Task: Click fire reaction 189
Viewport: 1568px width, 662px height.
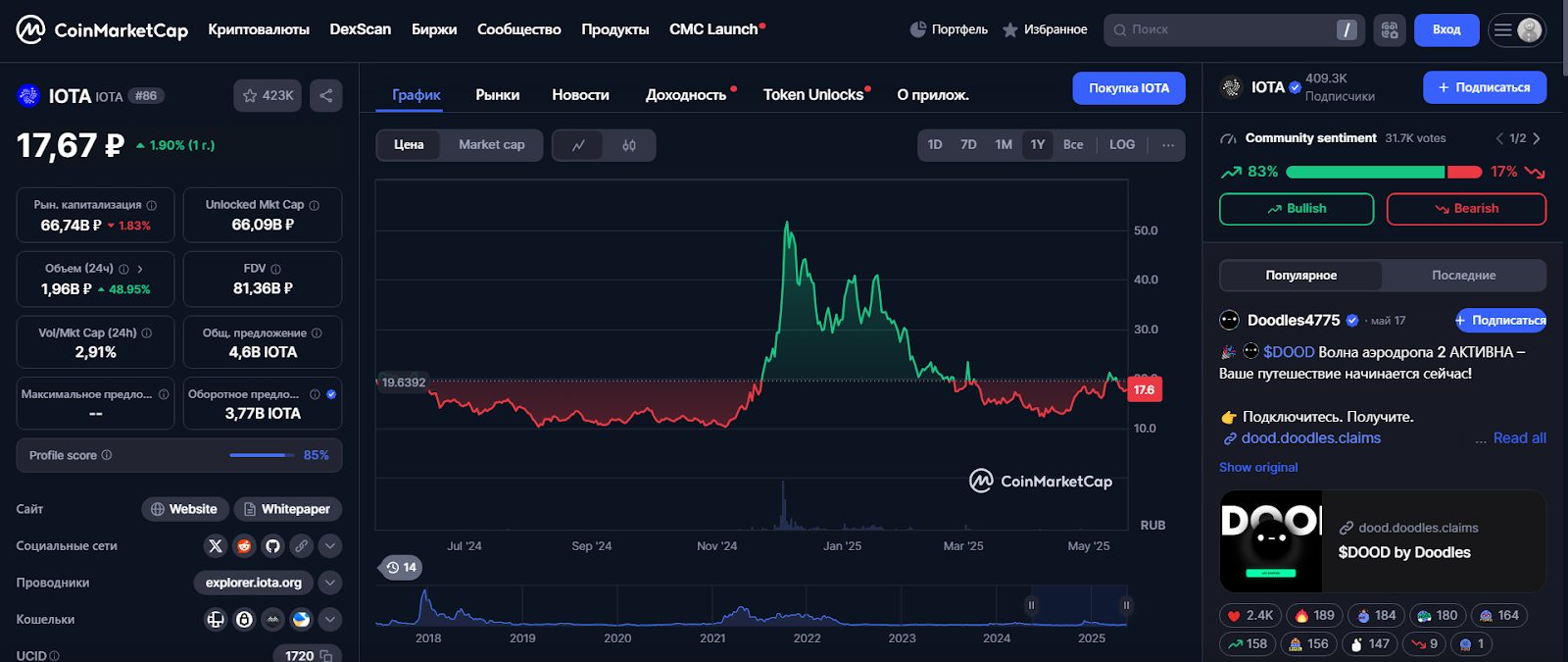Action: [1314, 615]
